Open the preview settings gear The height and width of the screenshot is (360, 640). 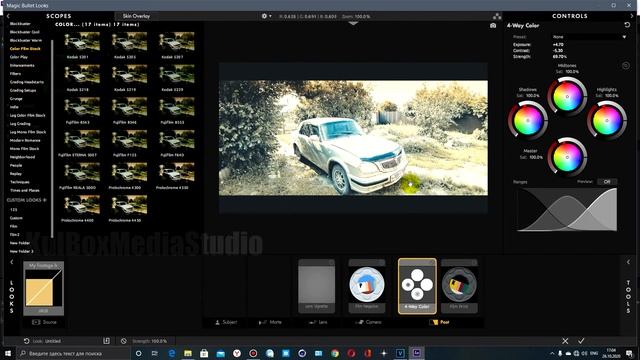(264, 16)
